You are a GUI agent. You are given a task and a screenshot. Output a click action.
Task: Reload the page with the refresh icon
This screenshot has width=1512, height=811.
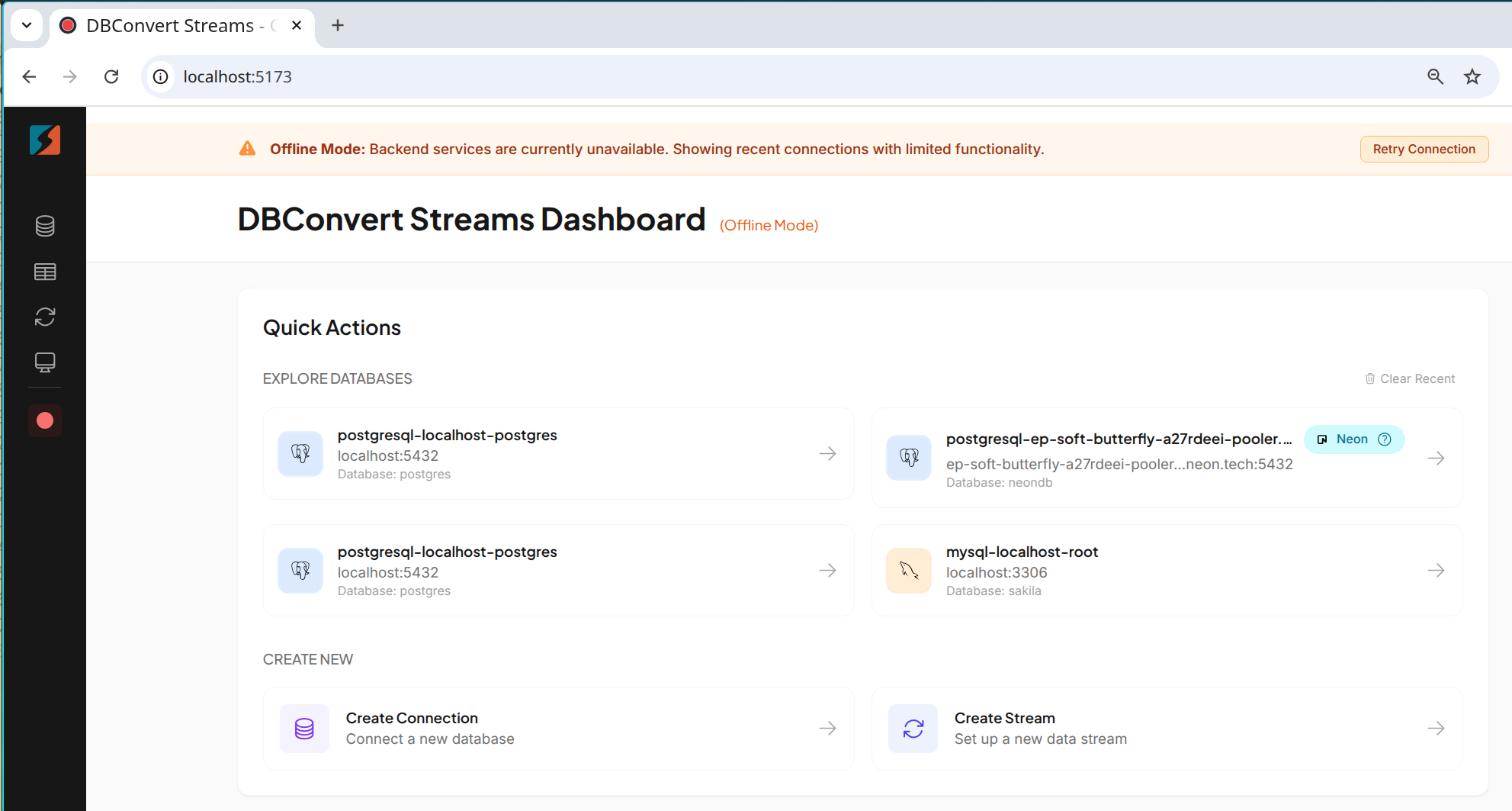pyautogui.click(x=111, y=76)
